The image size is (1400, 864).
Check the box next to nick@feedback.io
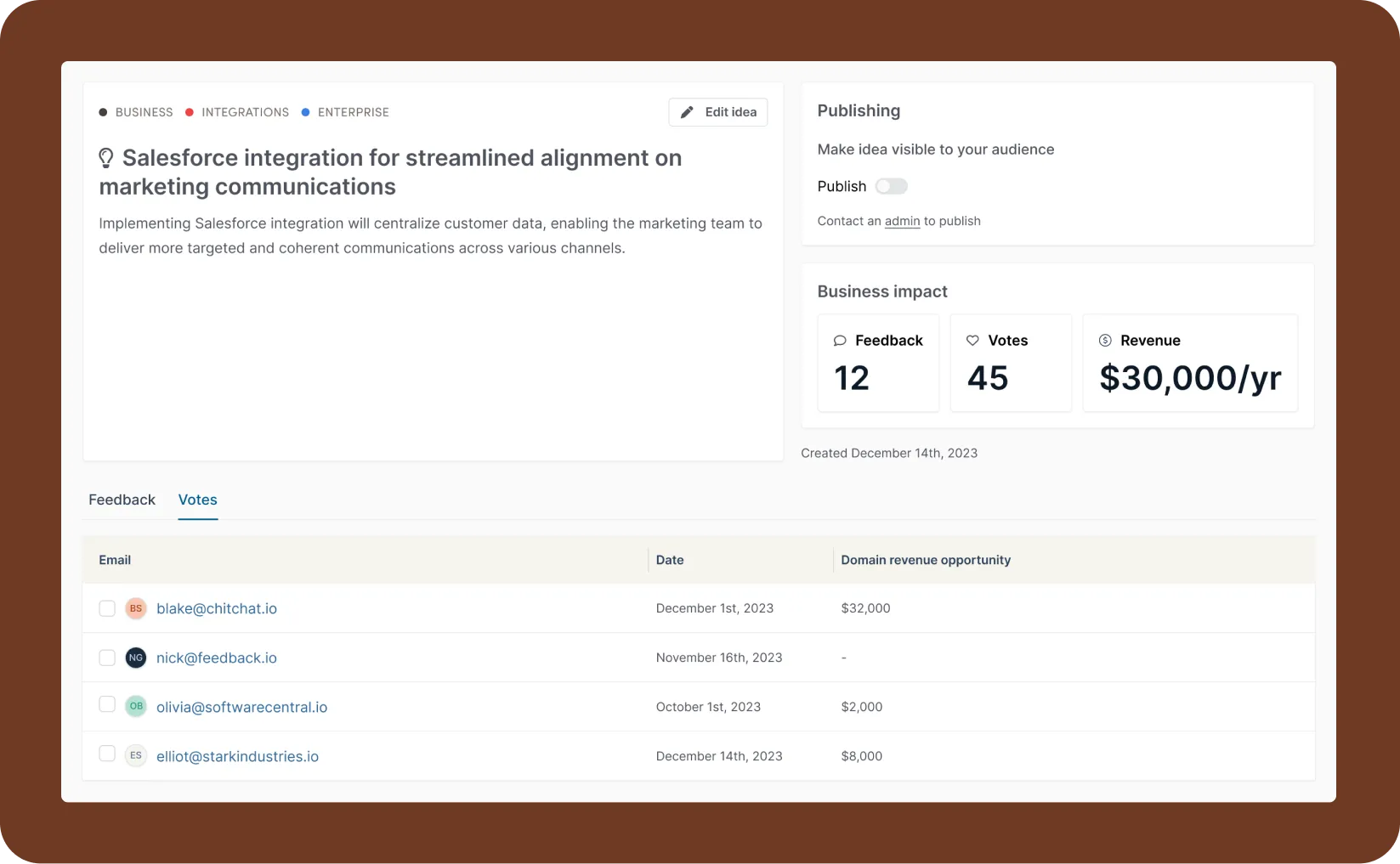pos(107,658)
